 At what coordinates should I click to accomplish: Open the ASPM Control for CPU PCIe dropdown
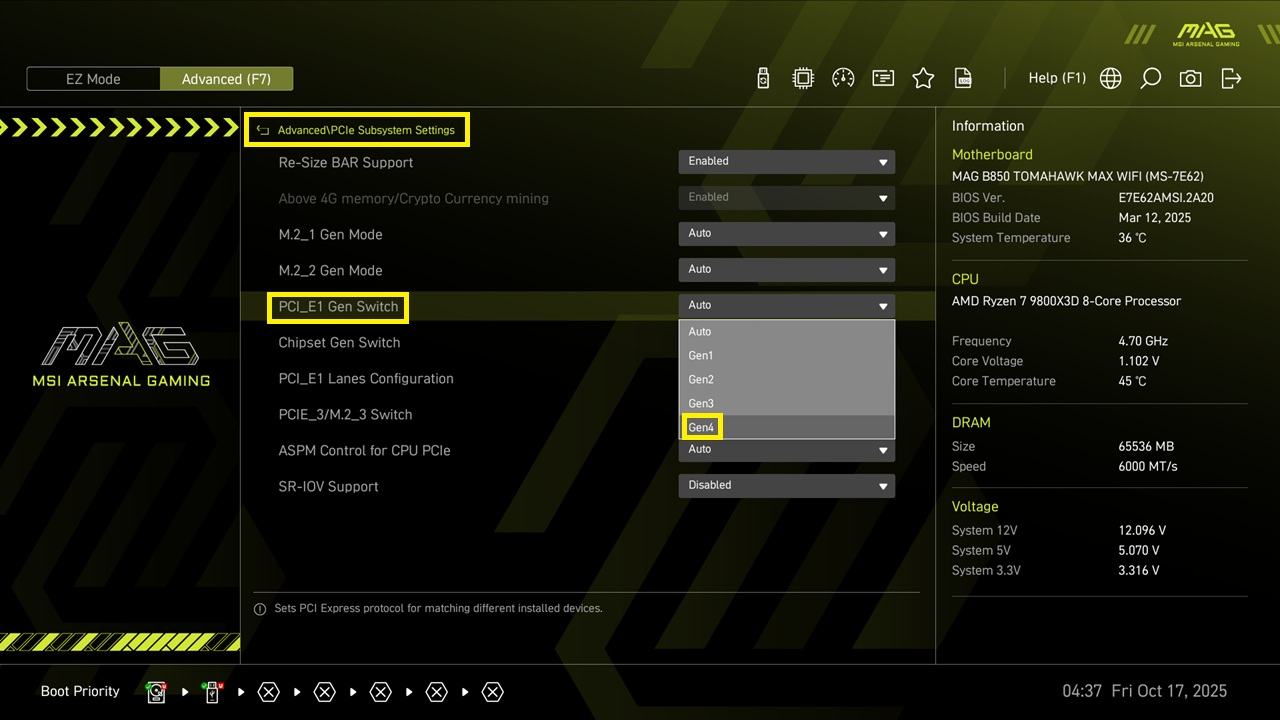click(786, 450)
